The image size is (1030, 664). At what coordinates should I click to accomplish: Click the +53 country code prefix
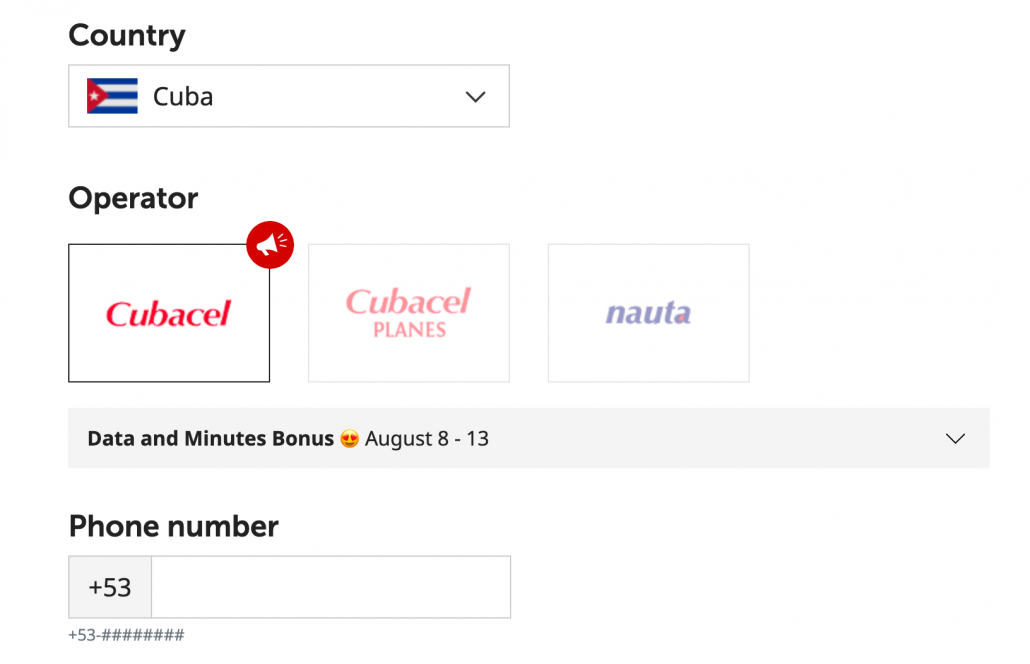[110, 587]
